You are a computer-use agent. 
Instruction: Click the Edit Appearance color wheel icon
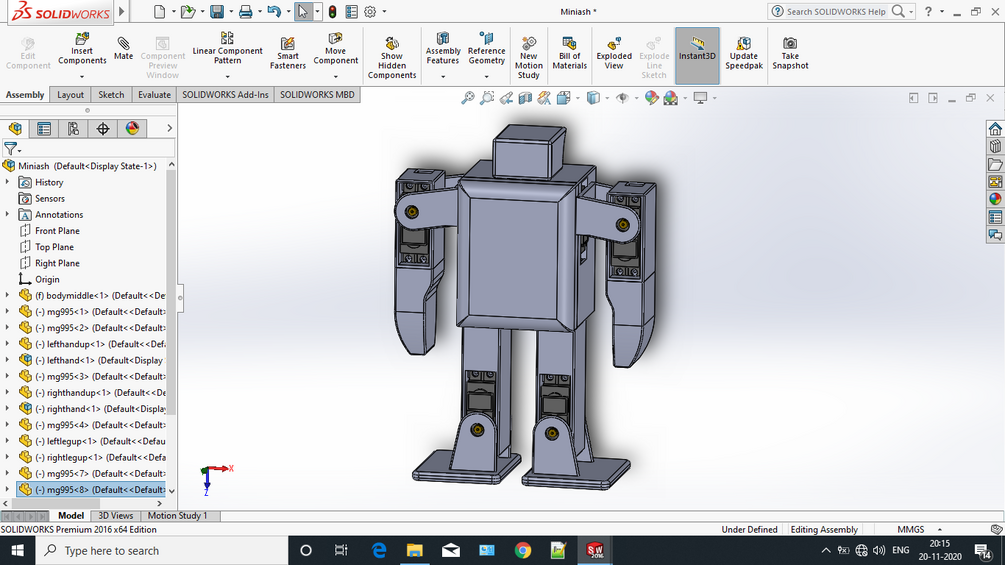coord(651,98)
